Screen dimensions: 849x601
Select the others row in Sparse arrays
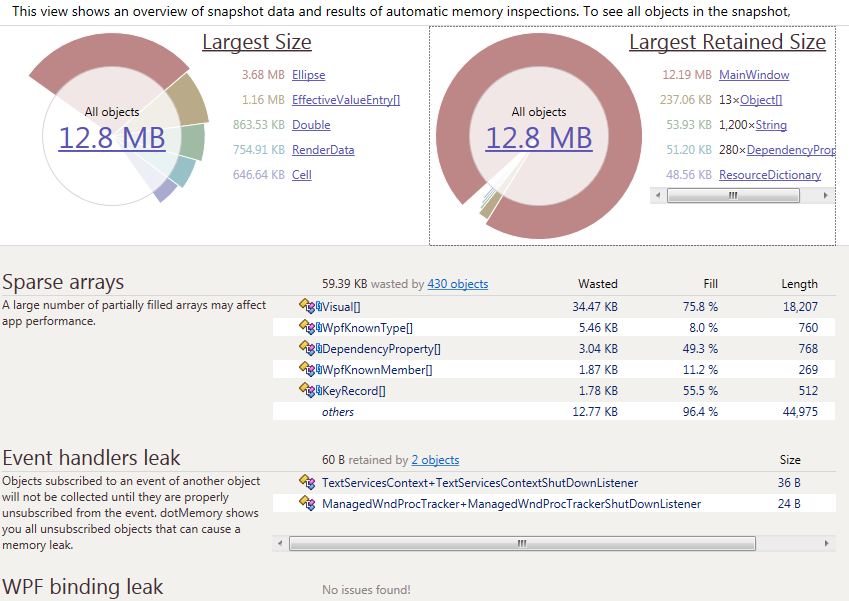pyautogui.click(x=338, y=411)
